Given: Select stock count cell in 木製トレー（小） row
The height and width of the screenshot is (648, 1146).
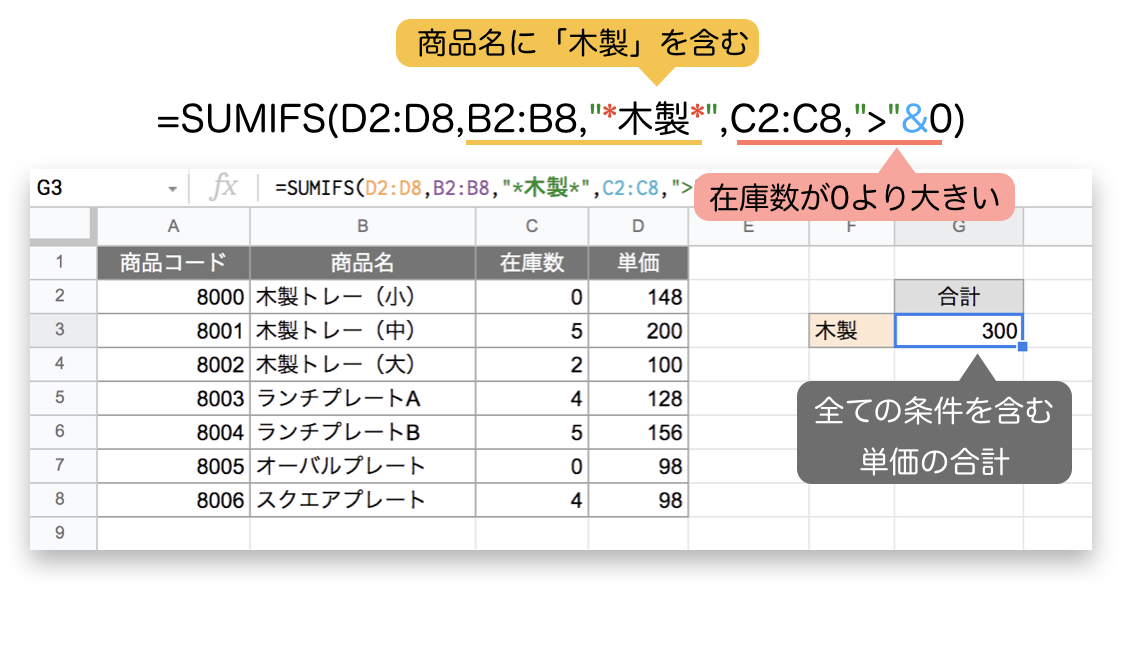Looking at the screenshot, I should [x=532, y=297].
